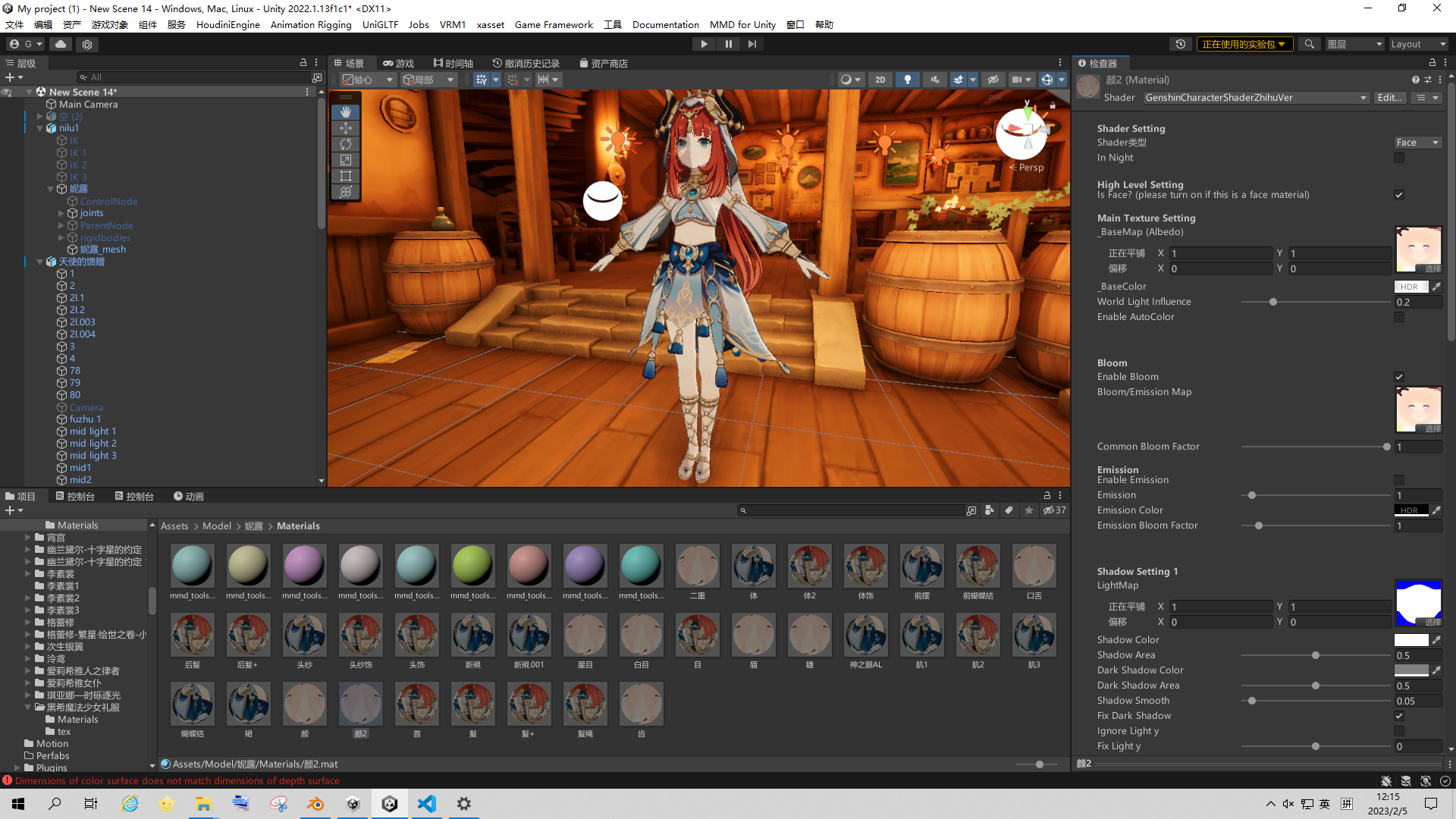Switch to the 动画 tab in bottom panel
Screen dimensions: 1456x819
189,497
